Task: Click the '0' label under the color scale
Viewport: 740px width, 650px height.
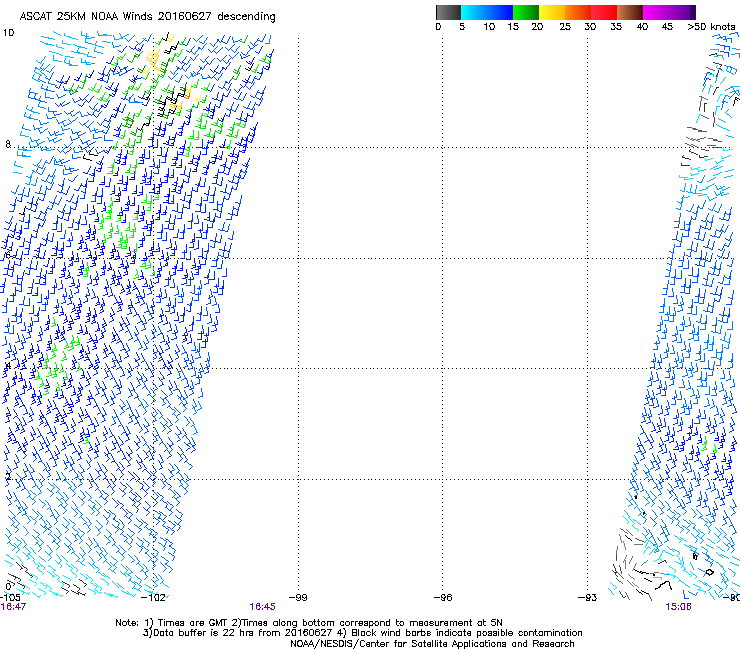Action: pyautogui.click(x=438, y=27)
